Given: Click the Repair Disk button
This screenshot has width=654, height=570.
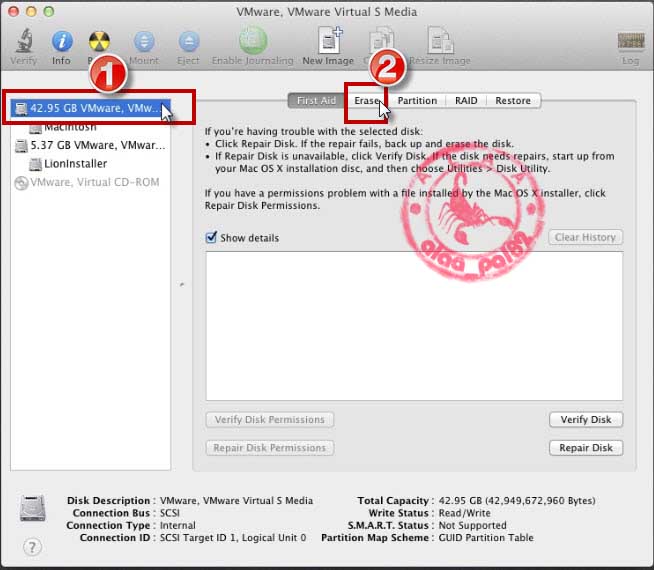Looking at the screenshot, I should click(586, 448).
